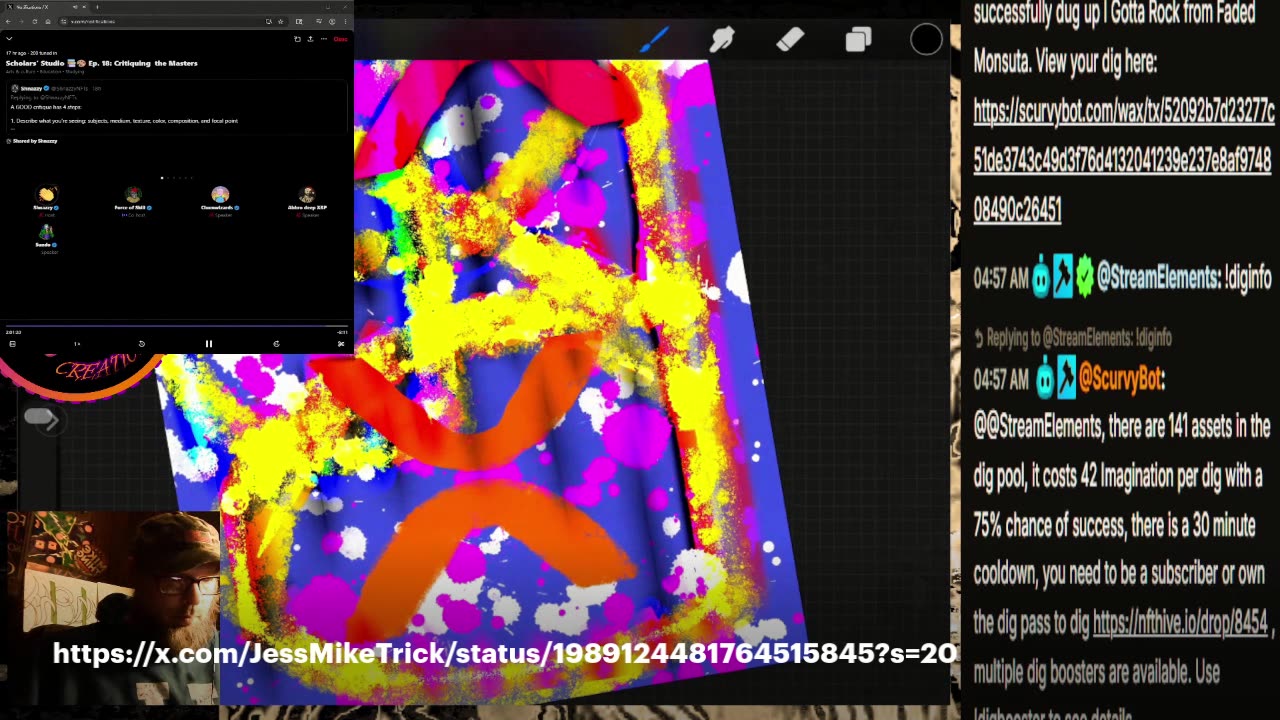The image size is (1280, 720).
Task: Select the Eraser tool in Procreate
Action: tap(790, 40)
